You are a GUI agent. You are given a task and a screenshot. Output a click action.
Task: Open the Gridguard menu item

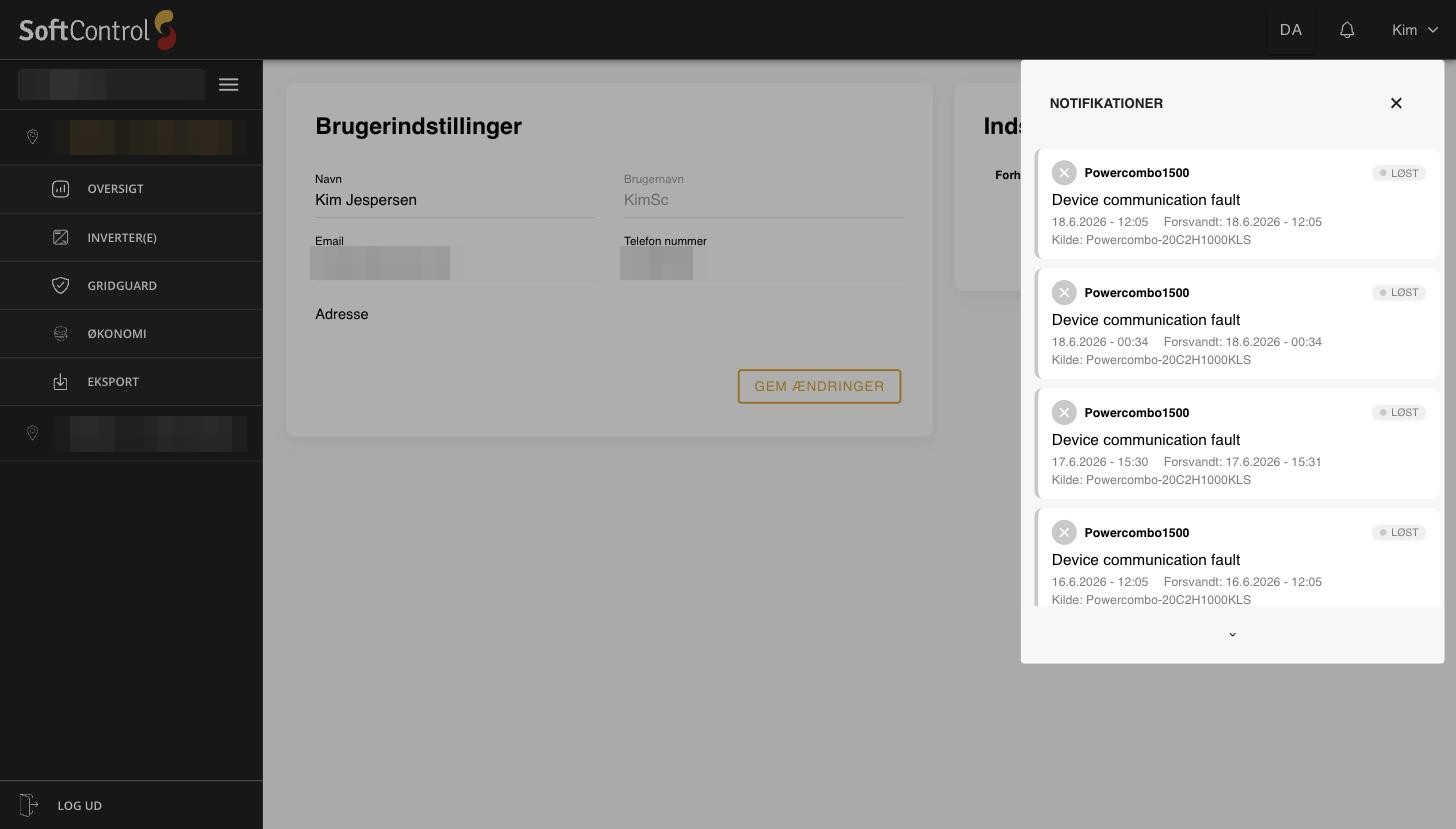[x=131, y=285]
